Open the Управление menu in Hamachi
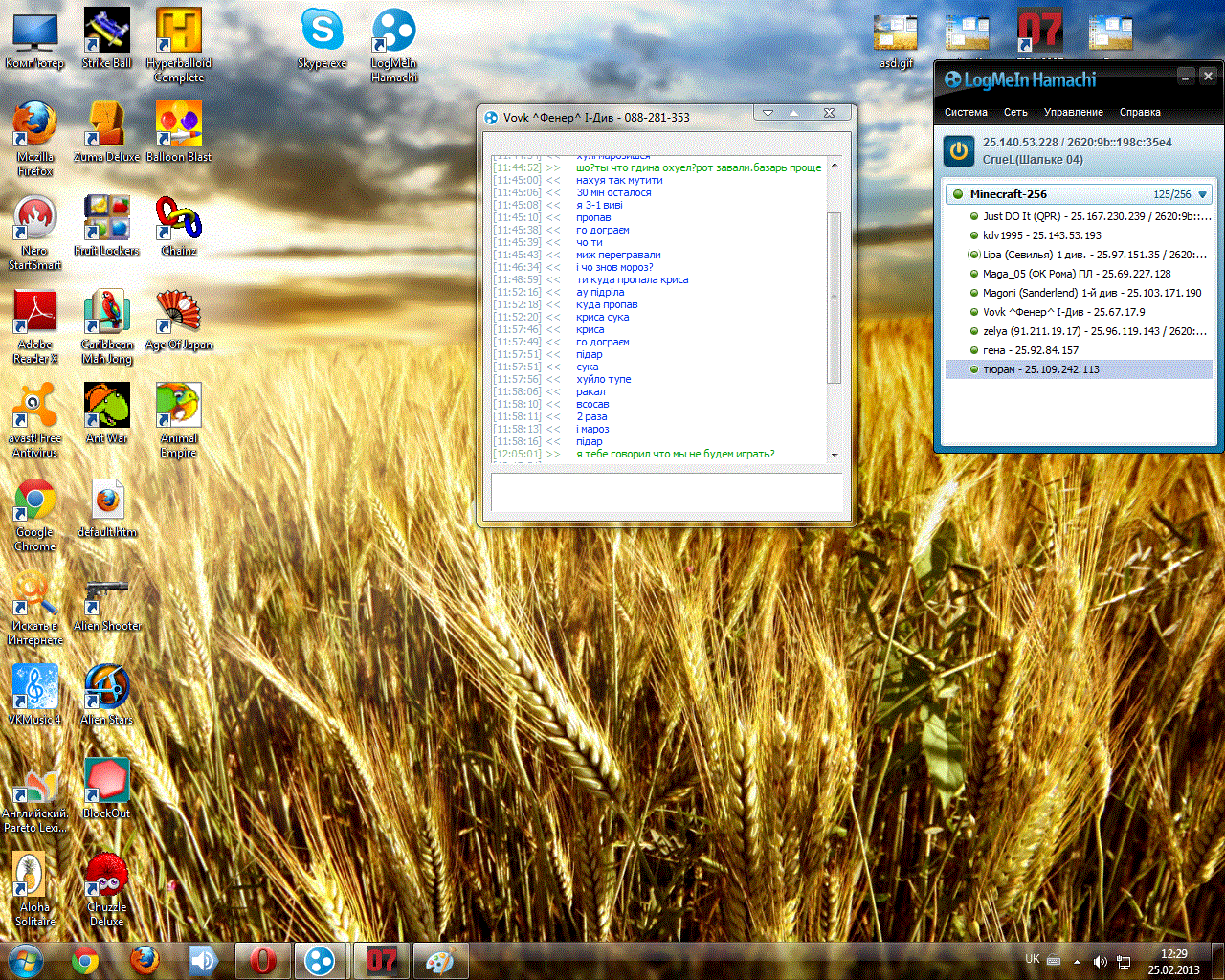 [x=1074, y=112]
